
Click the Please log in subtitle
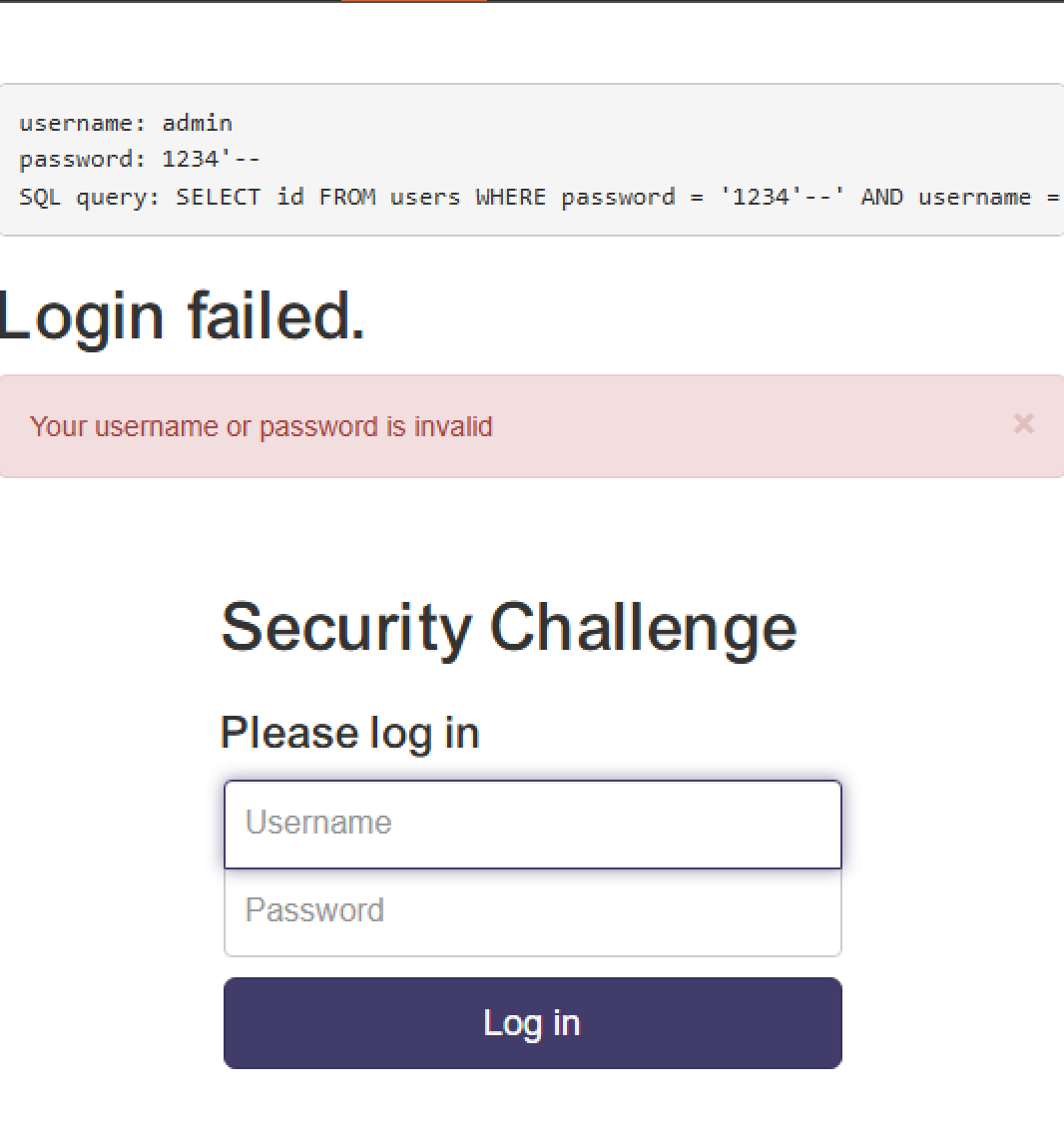[349, 733]
